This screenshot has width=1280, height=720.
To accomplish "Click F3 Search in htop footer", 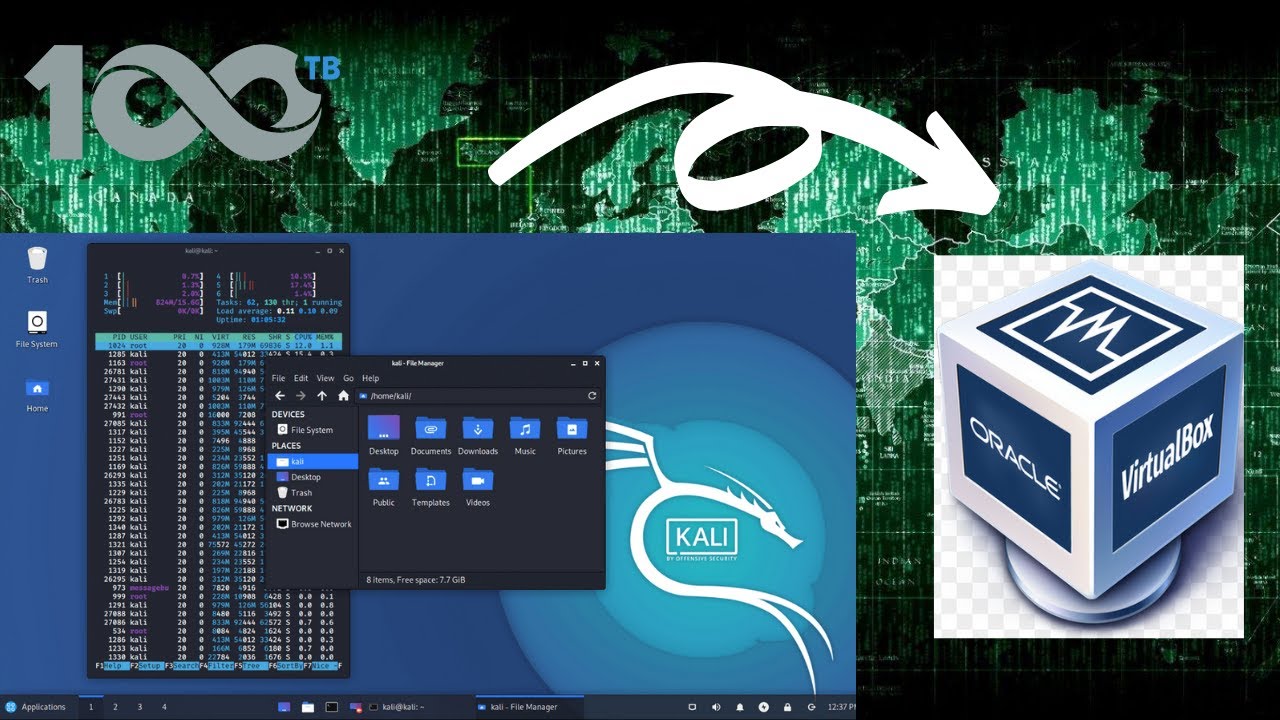I will click(x=181, y=665).
